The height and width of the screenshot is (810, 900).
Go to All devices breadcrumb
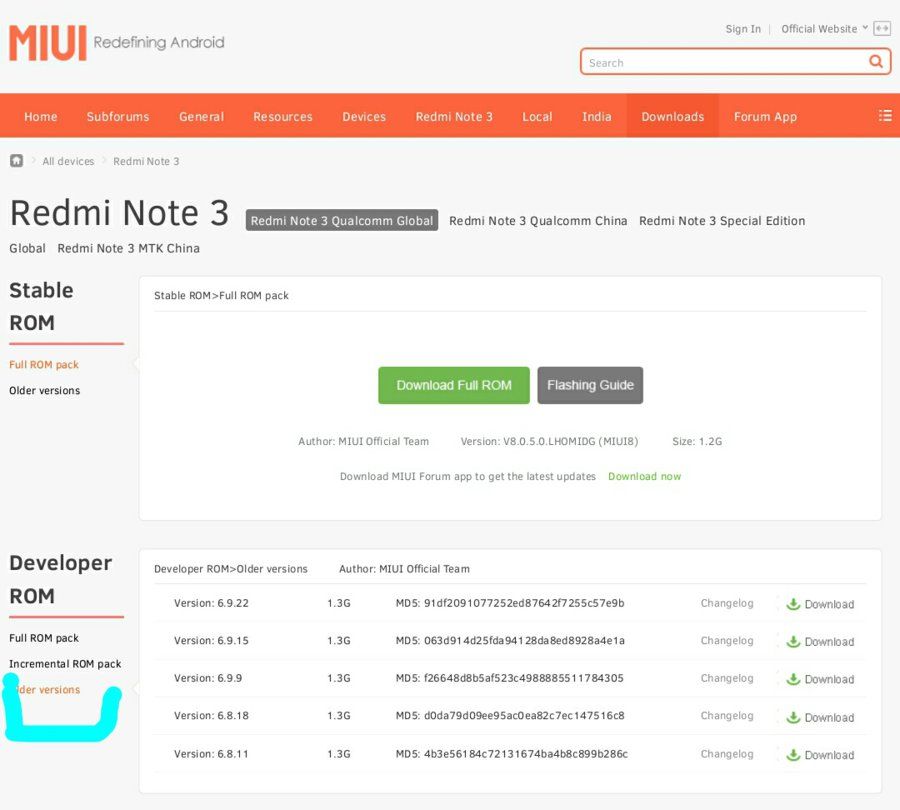coord(68,161)
